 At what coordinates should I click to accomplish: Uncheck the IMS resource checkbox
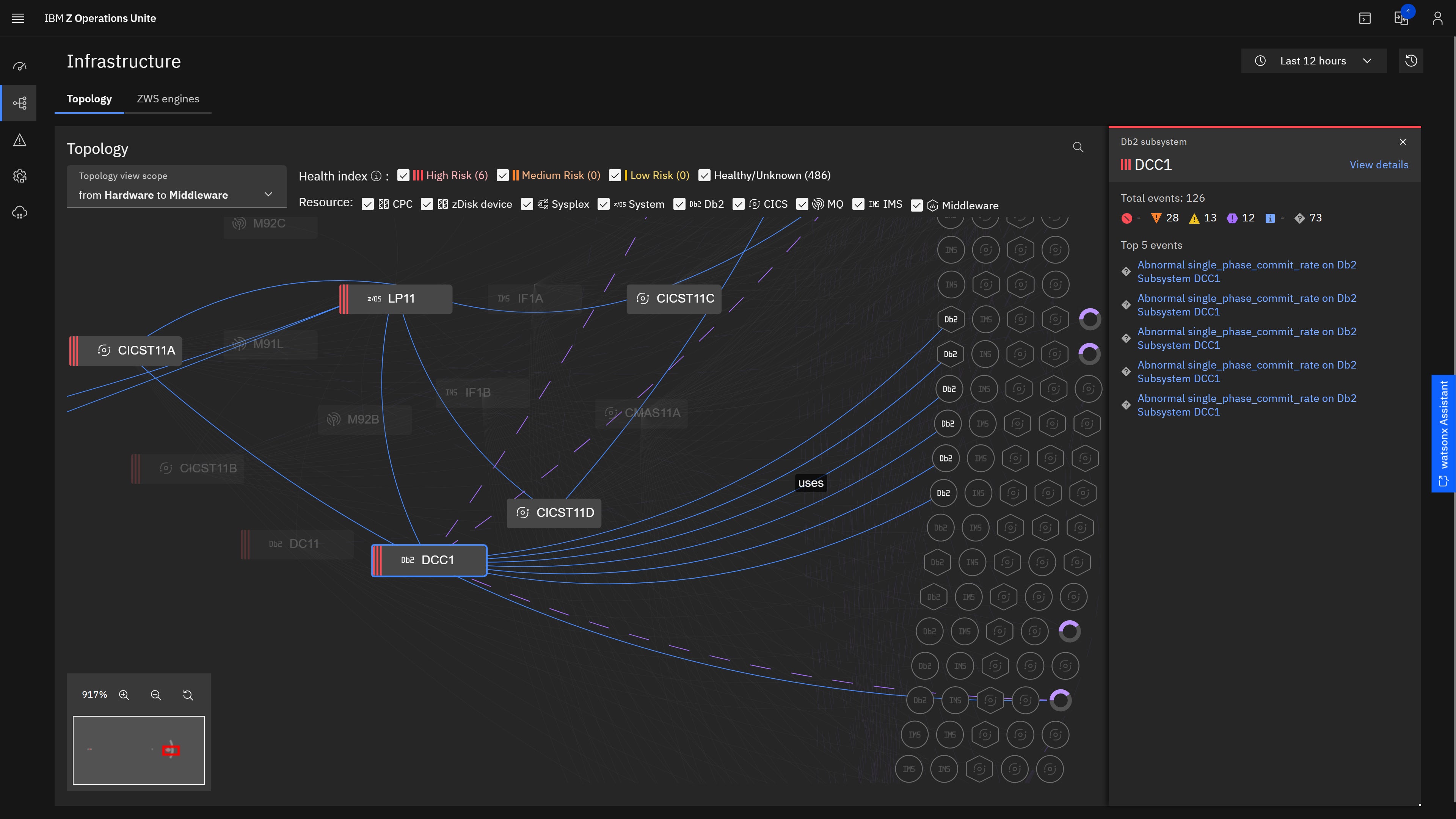coord(858,204)
